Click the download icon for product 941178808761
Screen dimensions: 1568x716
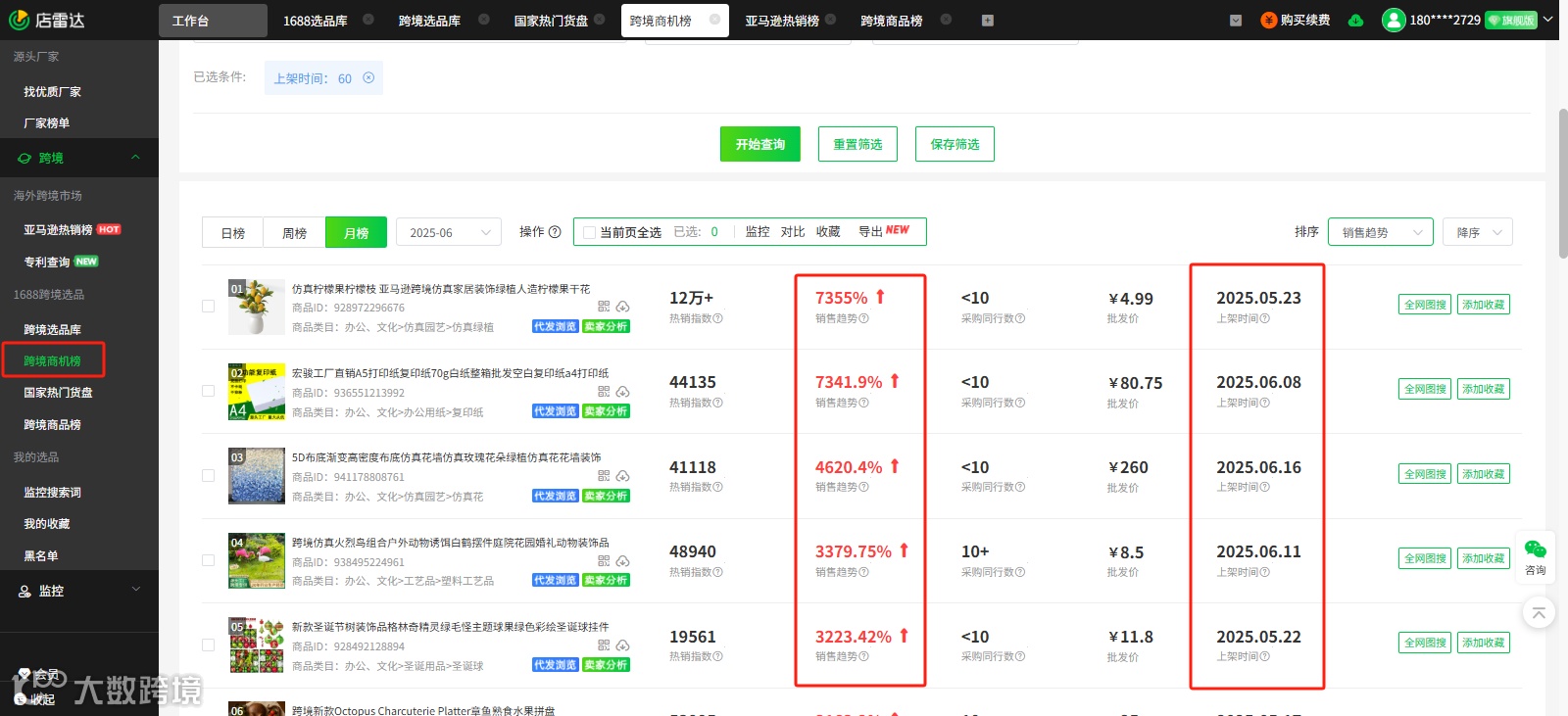(x=622, y=476)
